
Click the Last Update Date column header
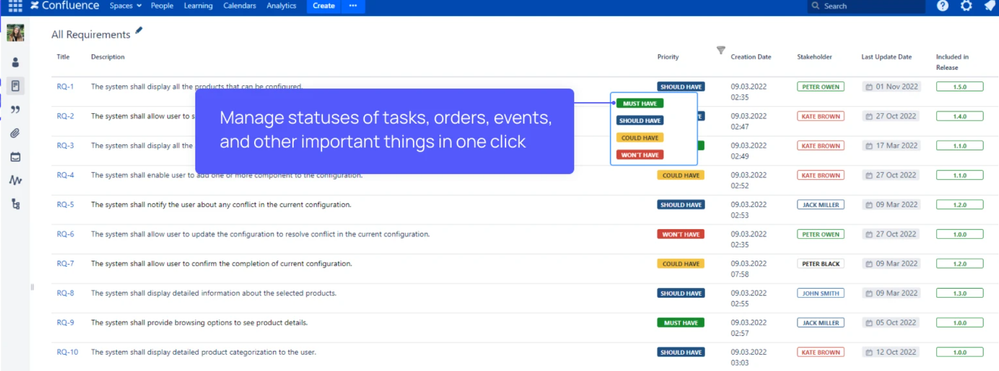(886, 57)
